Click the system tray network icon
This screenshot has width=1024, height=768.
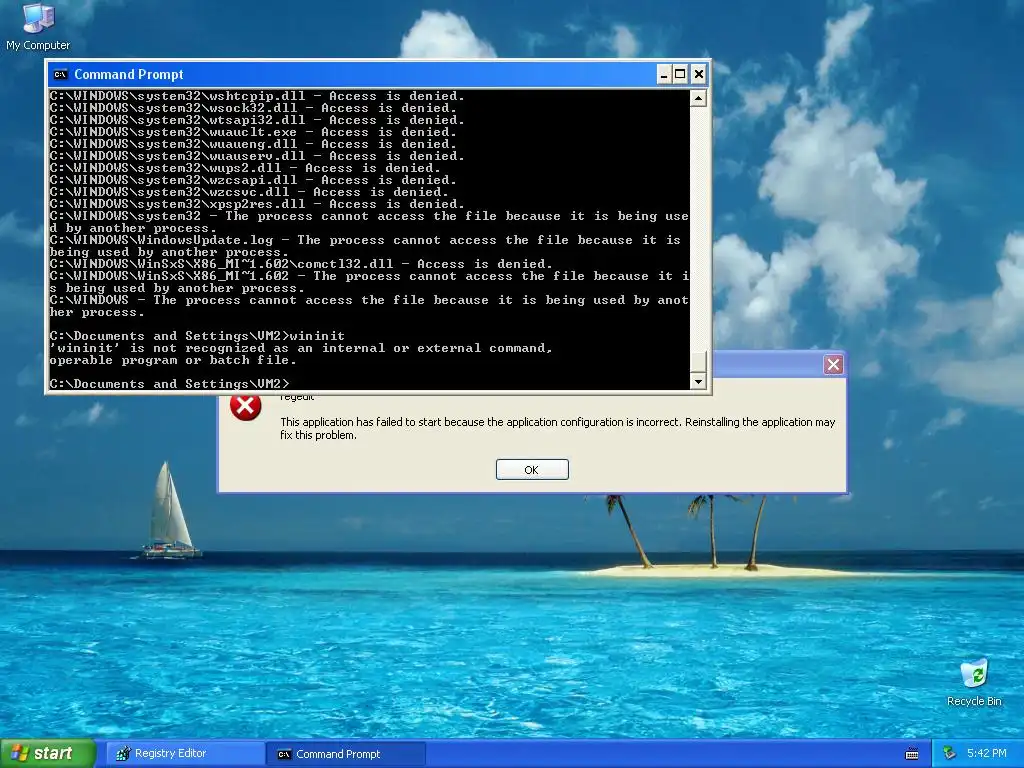coord(950,754)
